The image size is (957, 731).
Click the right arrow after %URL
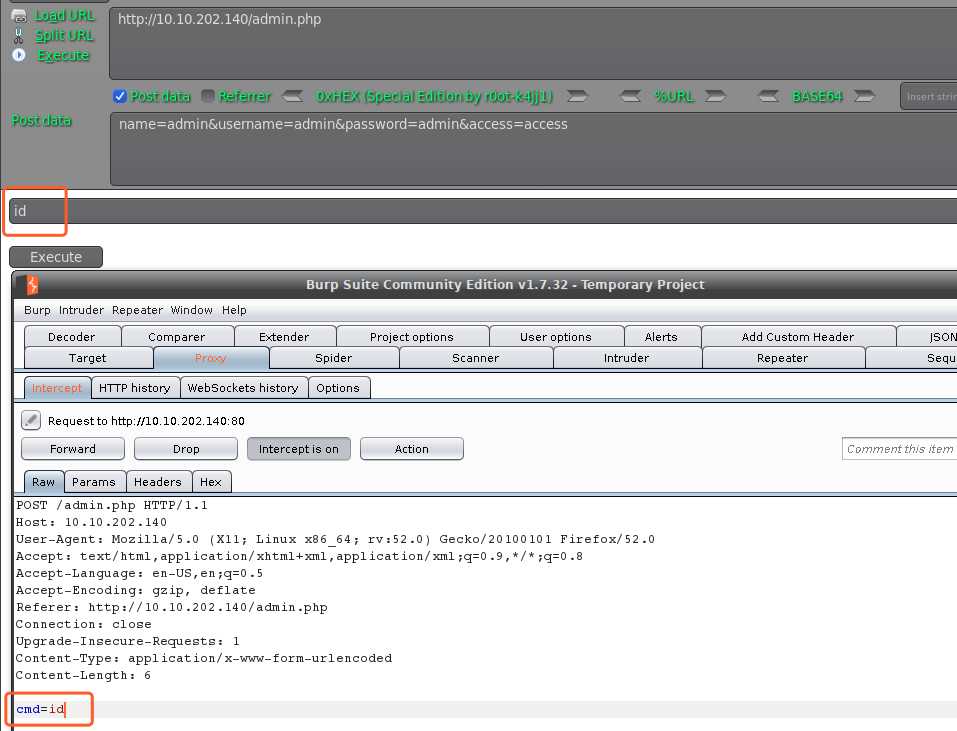point(715,96)
